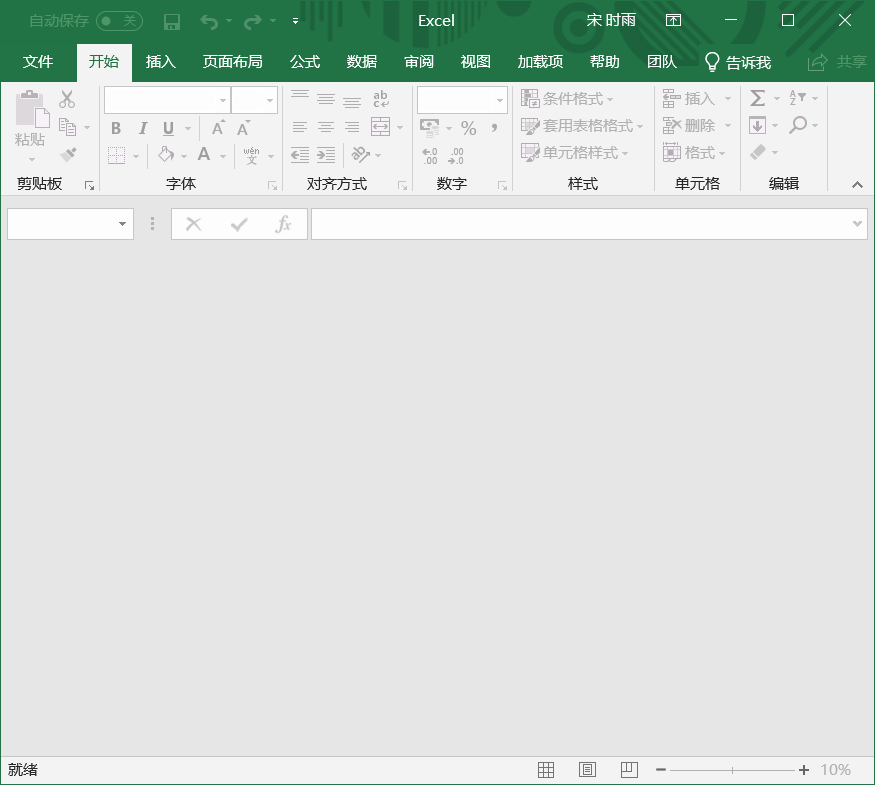Click the Percent Style icon
The width and height of the screenshot is (875, 785).
click(468, 128)
